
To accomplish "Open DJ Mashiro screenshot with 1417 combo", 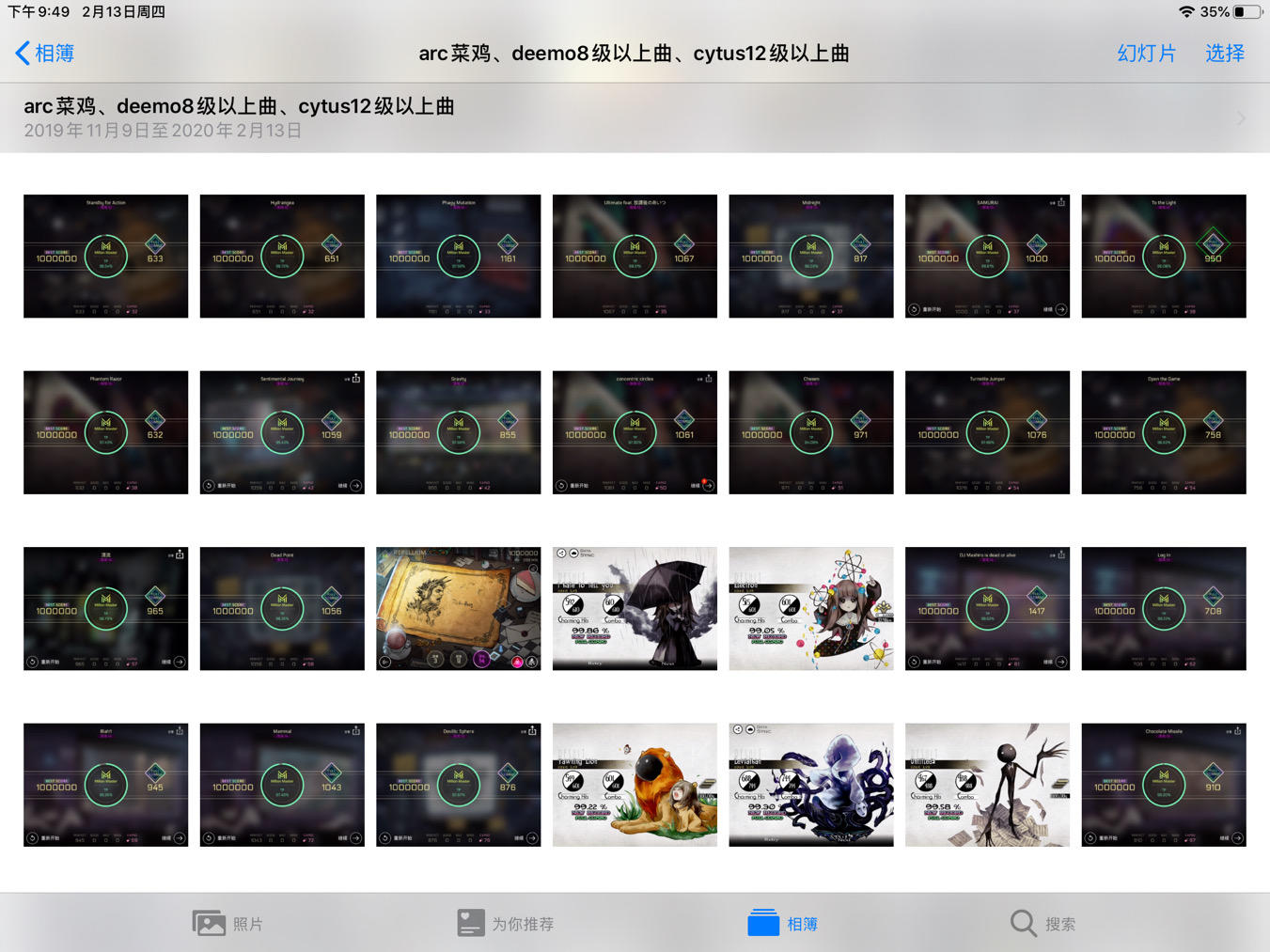I will (x=987, y=608).
